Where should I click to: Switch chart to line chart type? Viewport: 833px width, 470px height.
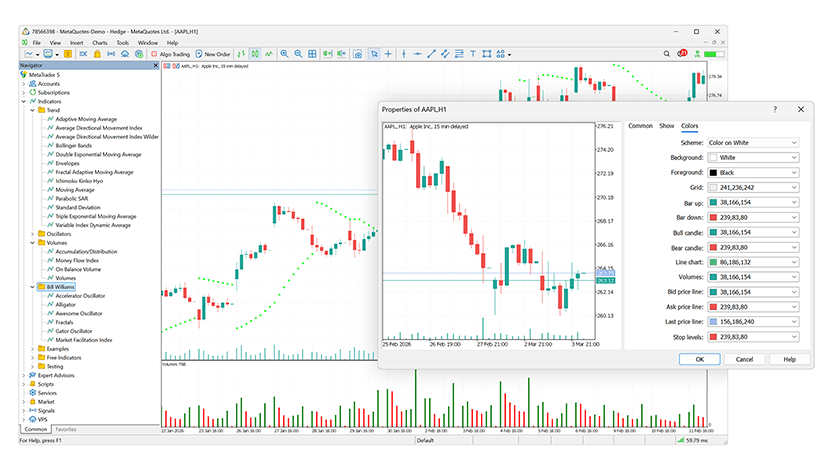coord(269,54)
